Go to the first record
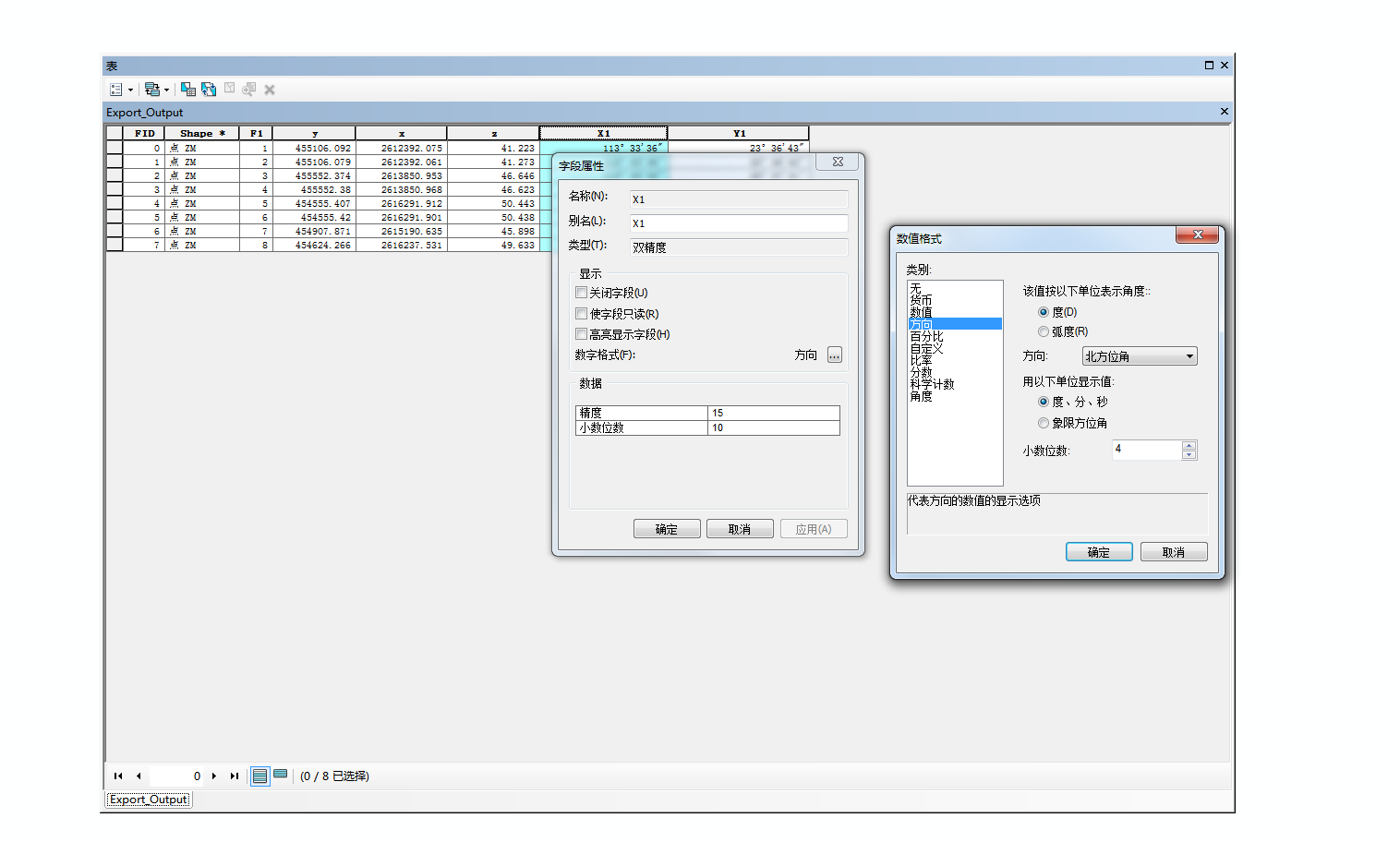Viewport: 1400px width, 842px height. [x=118, y=776]
